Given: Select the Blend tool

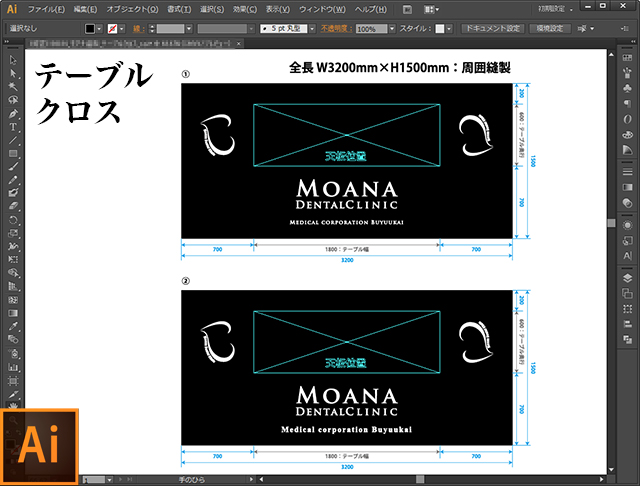Looking at the screenshot, I should (13, 340).
